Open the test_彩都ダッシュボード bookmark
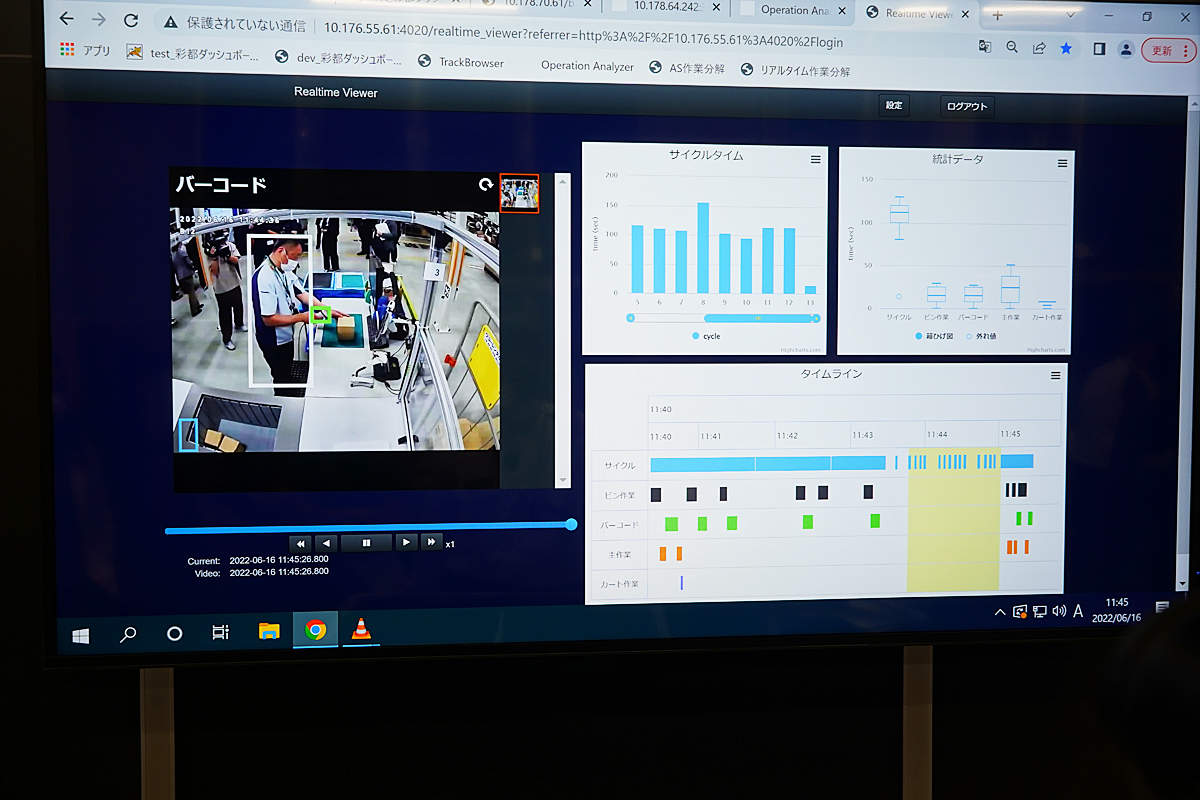The width and height of the screenshot is (1200, 800). (192, 53)
